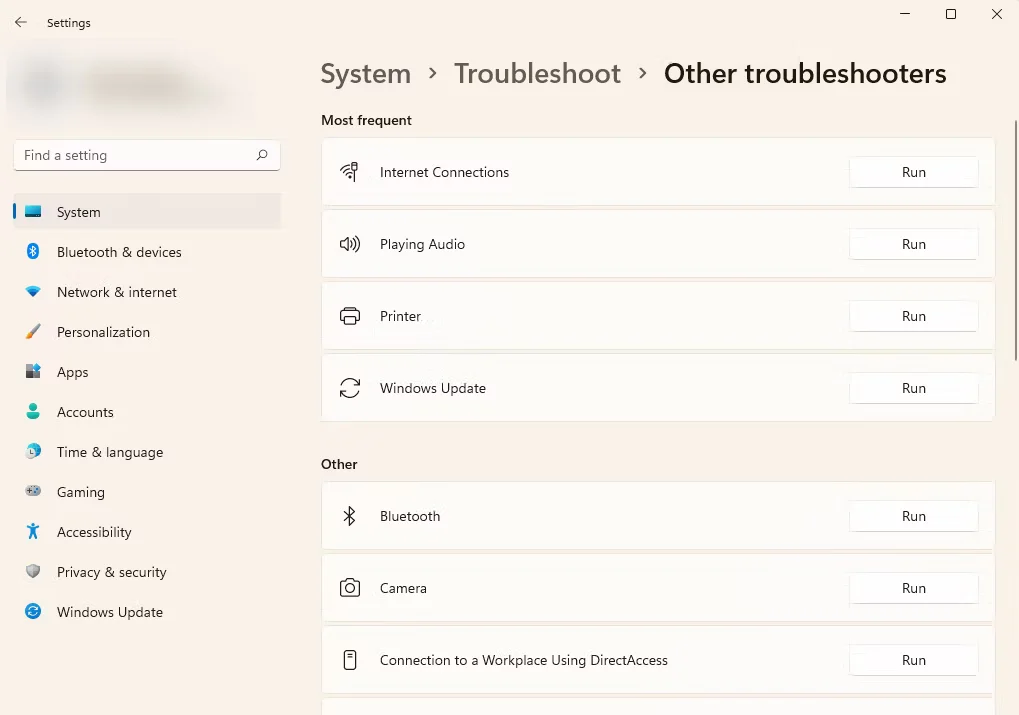
Task: Click the Find a setting search field
Action: pos(135,155)
